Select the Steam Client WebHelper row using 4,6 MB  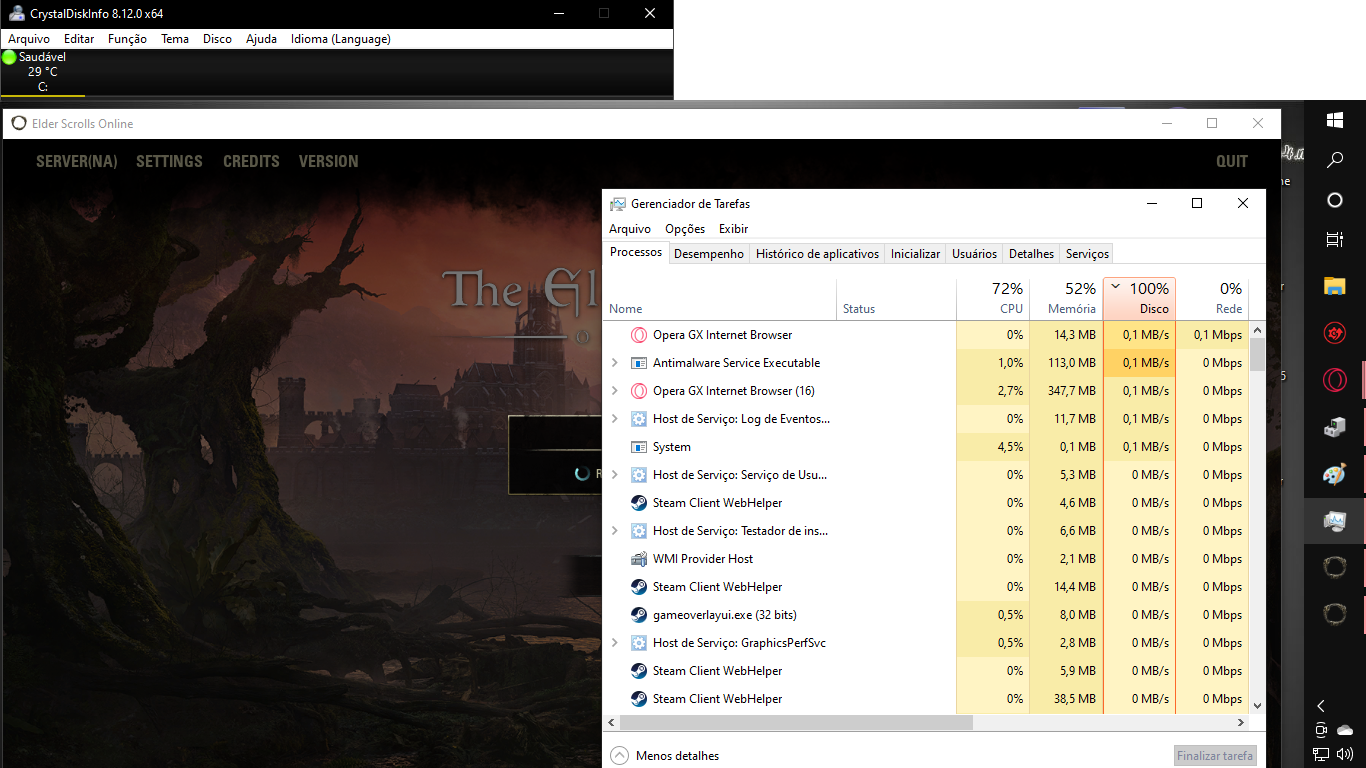pyautogui.click(x=927, y=503)
